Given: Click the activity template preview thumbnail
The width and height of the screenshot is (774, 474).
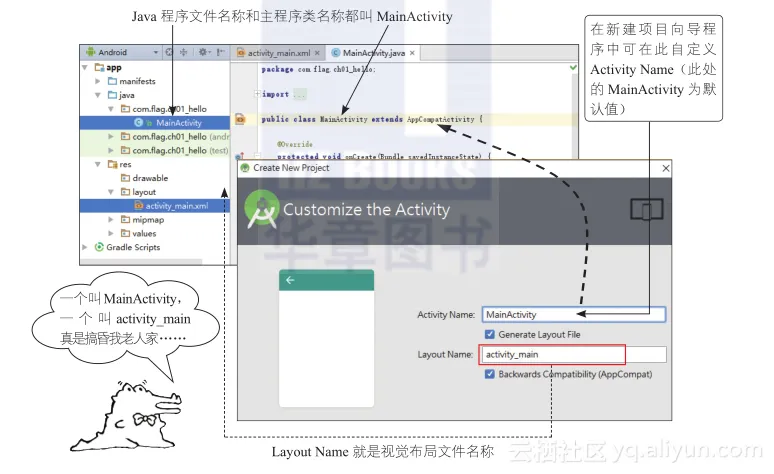Looking at the screenshot, I should pos(326,338).
